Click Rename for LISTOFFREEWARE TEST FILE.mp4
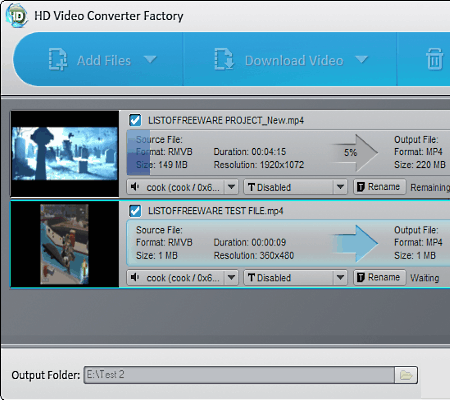This screenshot has height=400, width=450. pyautogui.click(x=379, y=277)
